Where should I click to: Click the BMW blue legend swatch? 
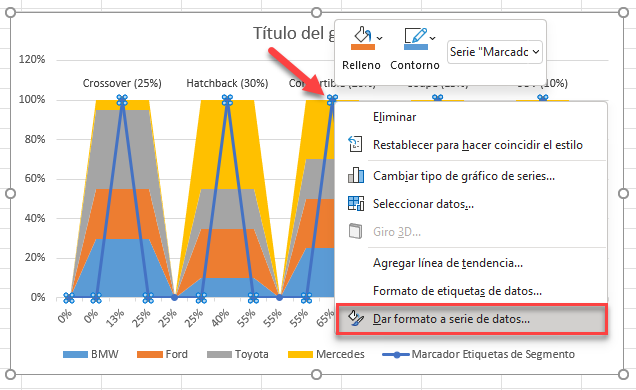(75, 354)
